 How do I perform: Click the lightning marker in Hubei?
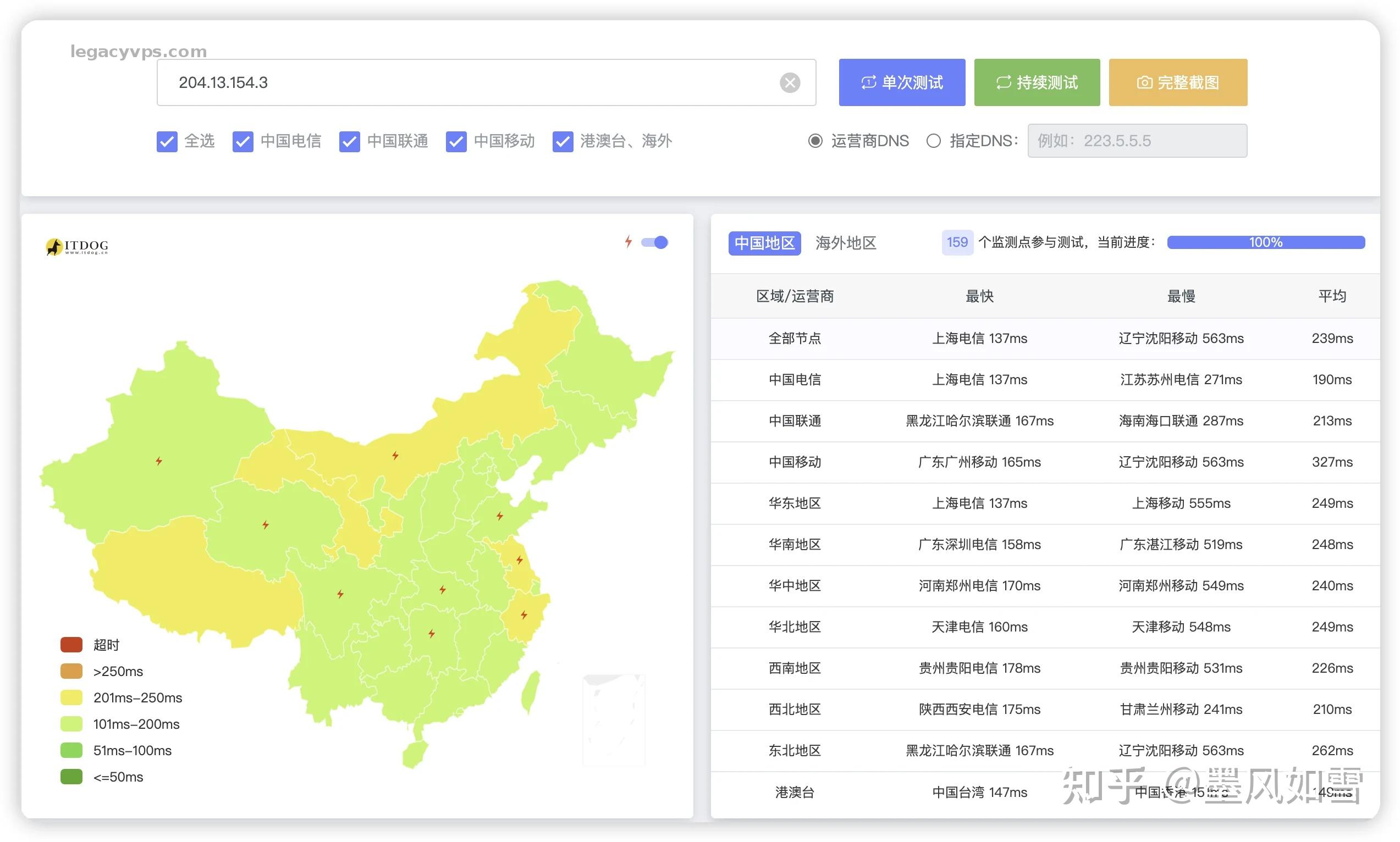coord(442,590)
